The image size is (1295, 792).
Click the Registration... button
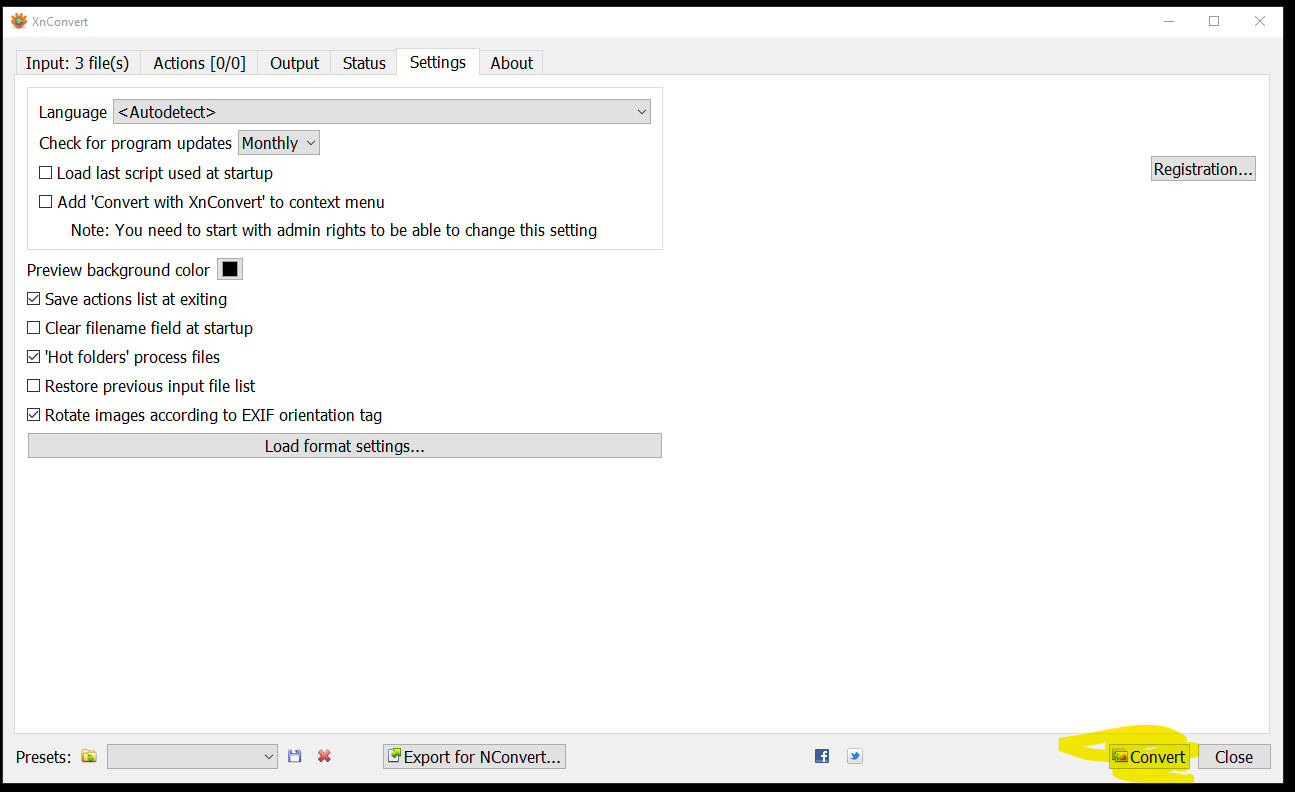coord(1203,169)
